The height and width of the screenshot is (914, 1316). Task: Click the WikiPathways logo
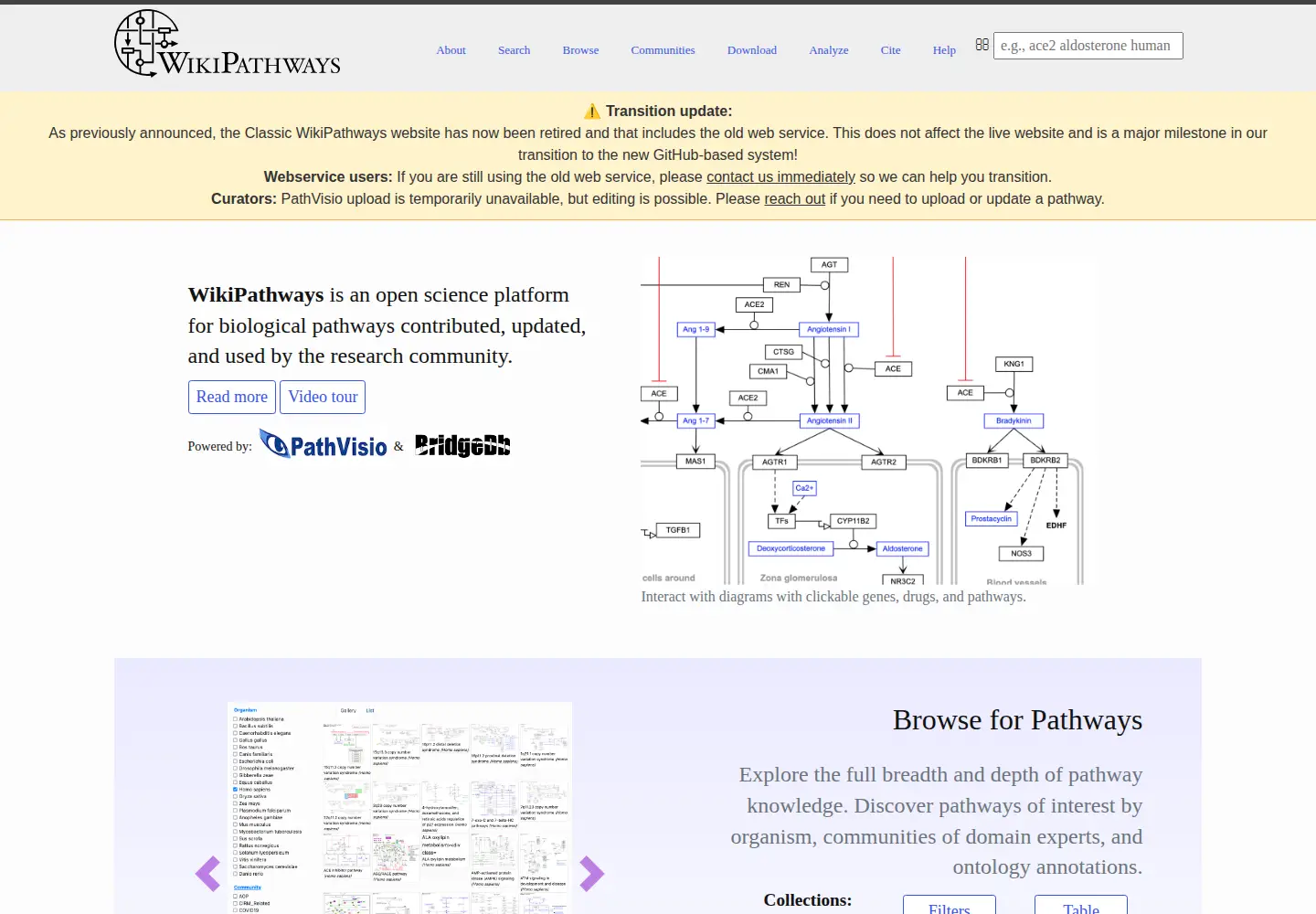pos(228,43)
